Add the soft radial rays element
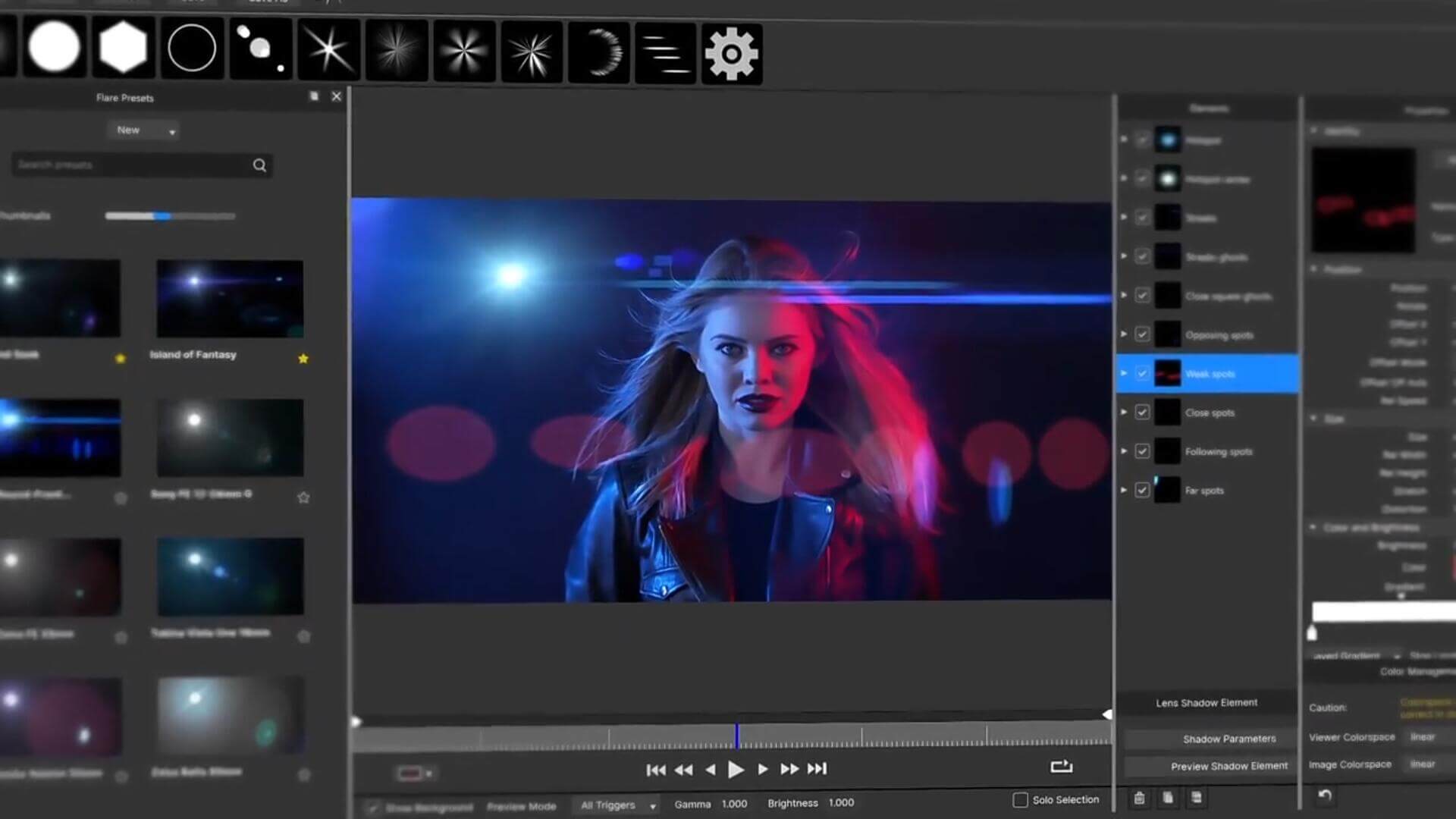 tap(464, 52)
